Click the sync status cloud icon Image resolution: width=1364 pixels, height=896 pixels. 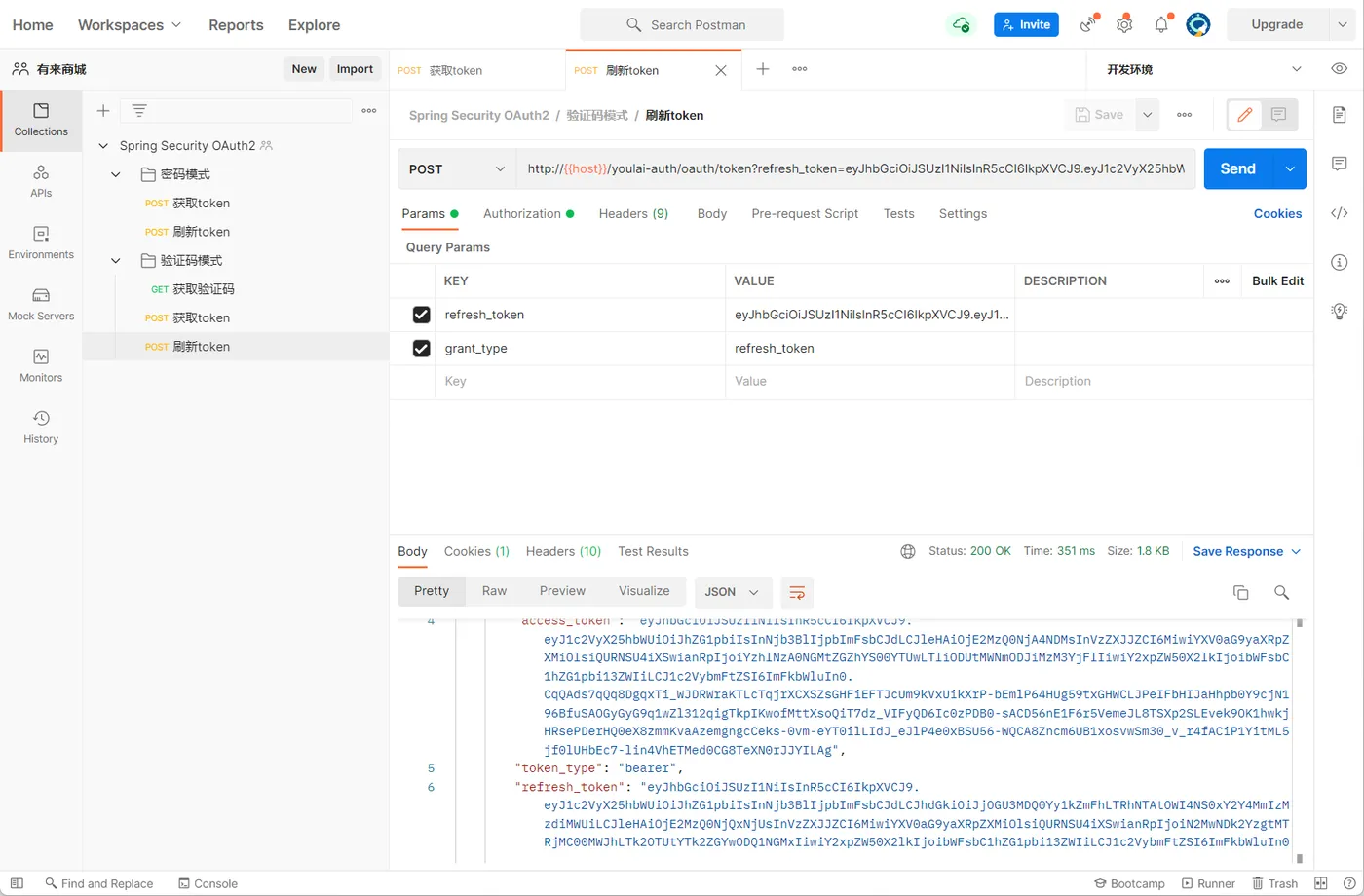(x=962, y=24)
